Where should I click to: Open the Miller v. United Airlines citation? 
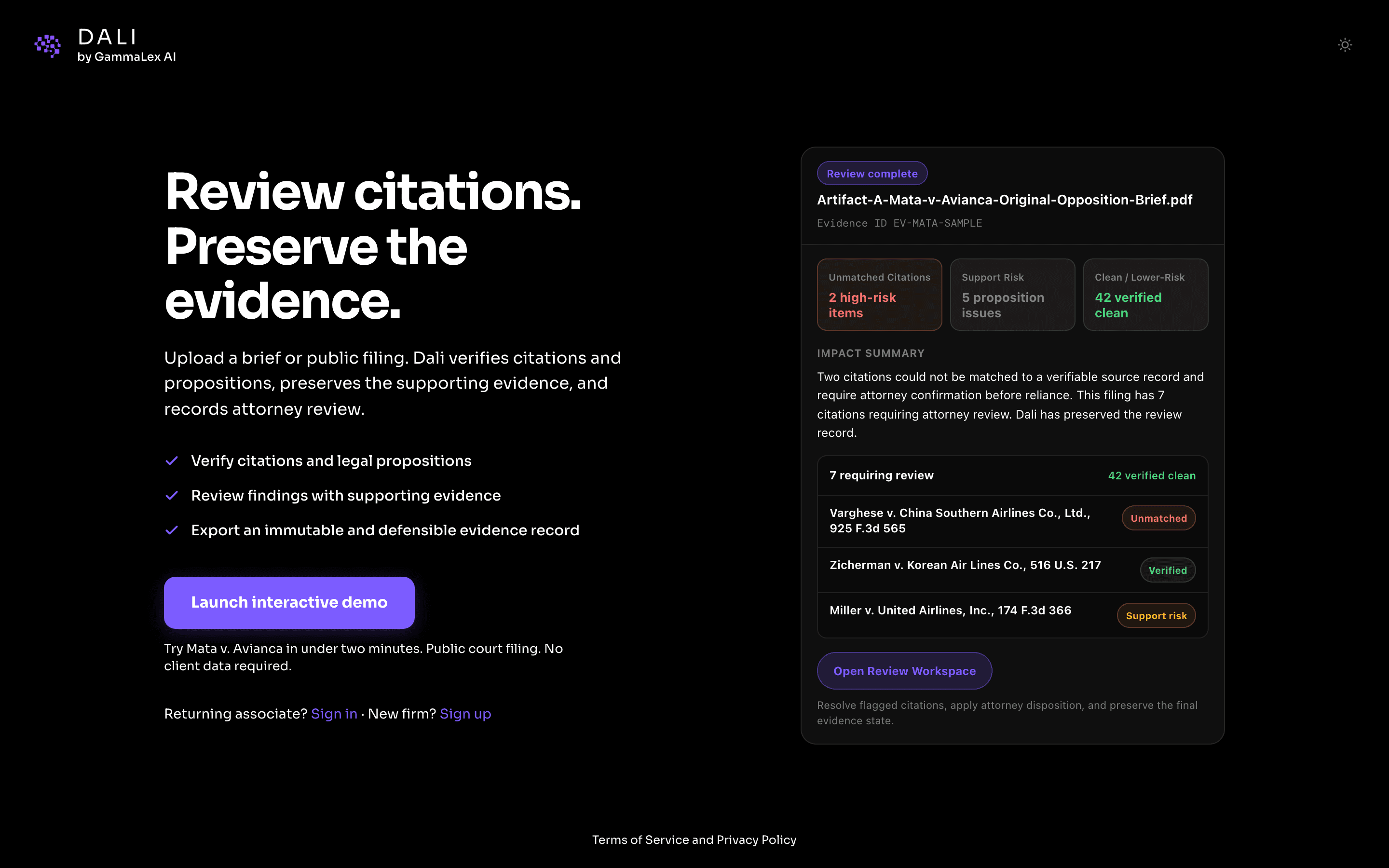coord(1012,615)
